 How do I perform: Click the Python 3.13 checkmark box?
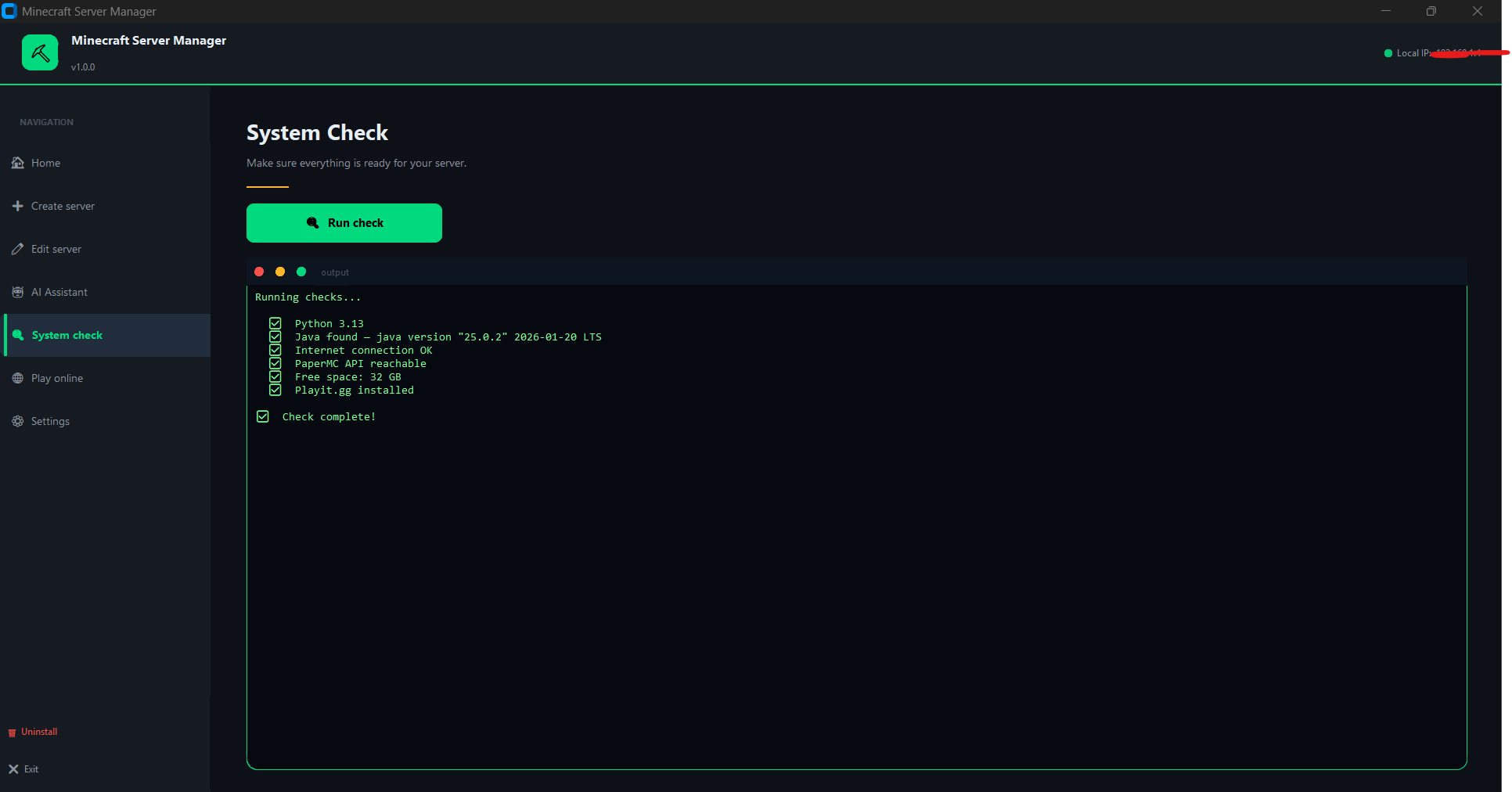(x=275, y=323)
